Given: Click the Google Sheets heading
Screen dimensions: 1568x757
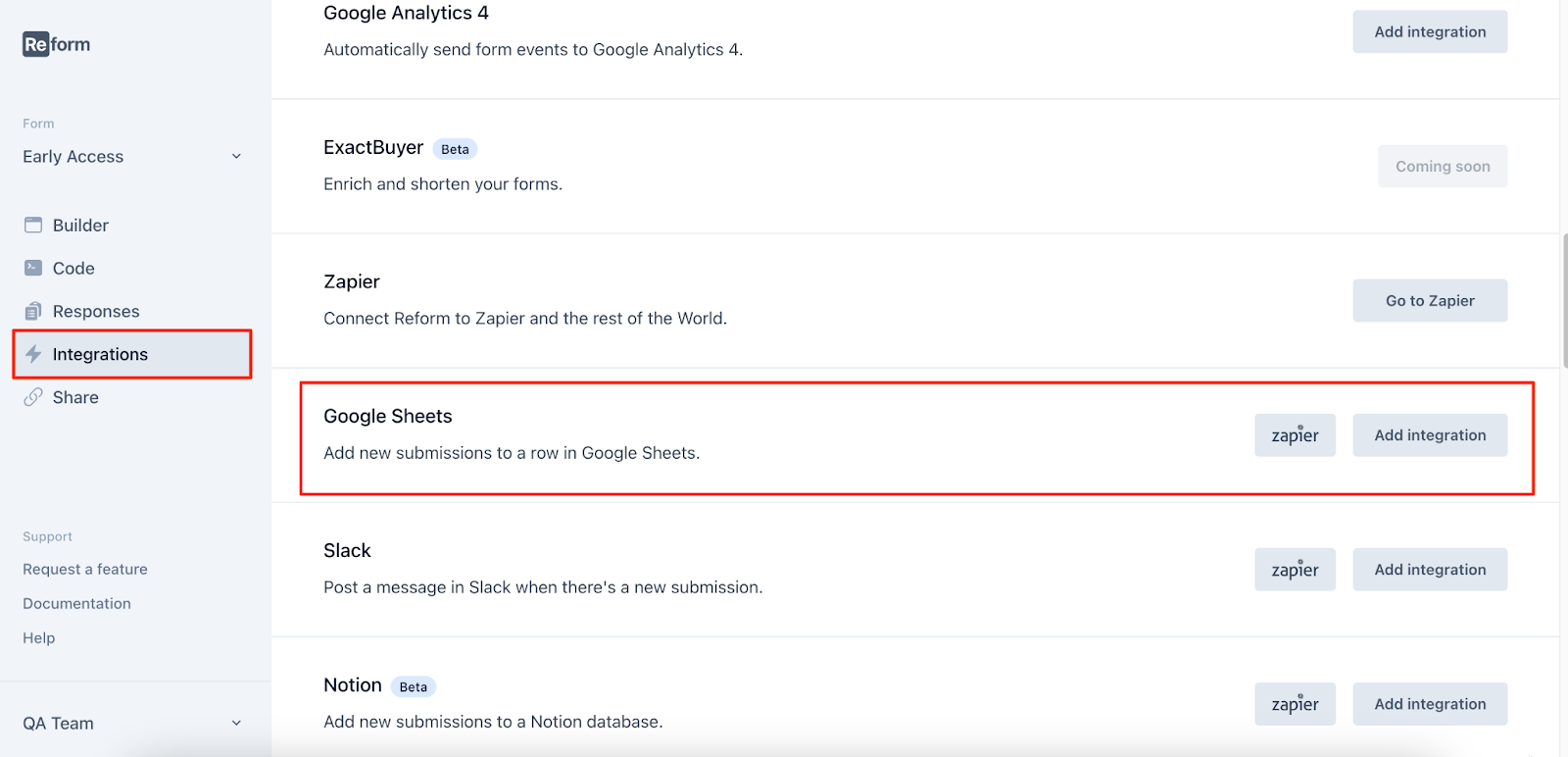Looking at the screenshot, I should coord(388,416).
